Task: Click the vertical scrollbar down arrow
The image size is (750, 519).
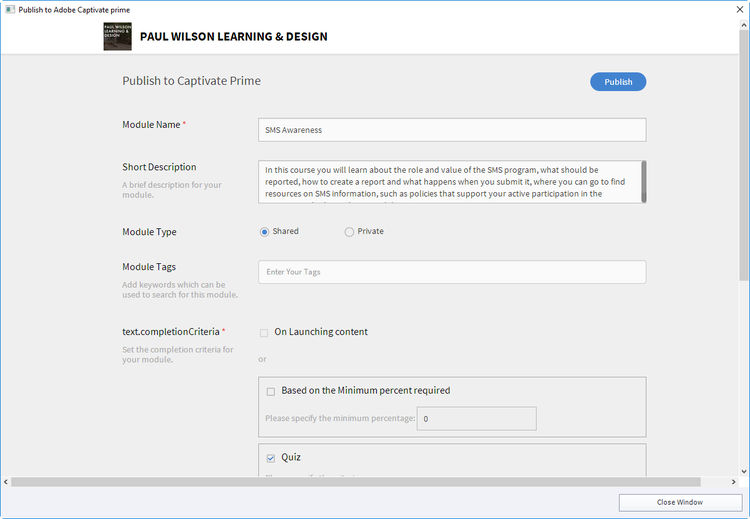Action: [743, 470]
